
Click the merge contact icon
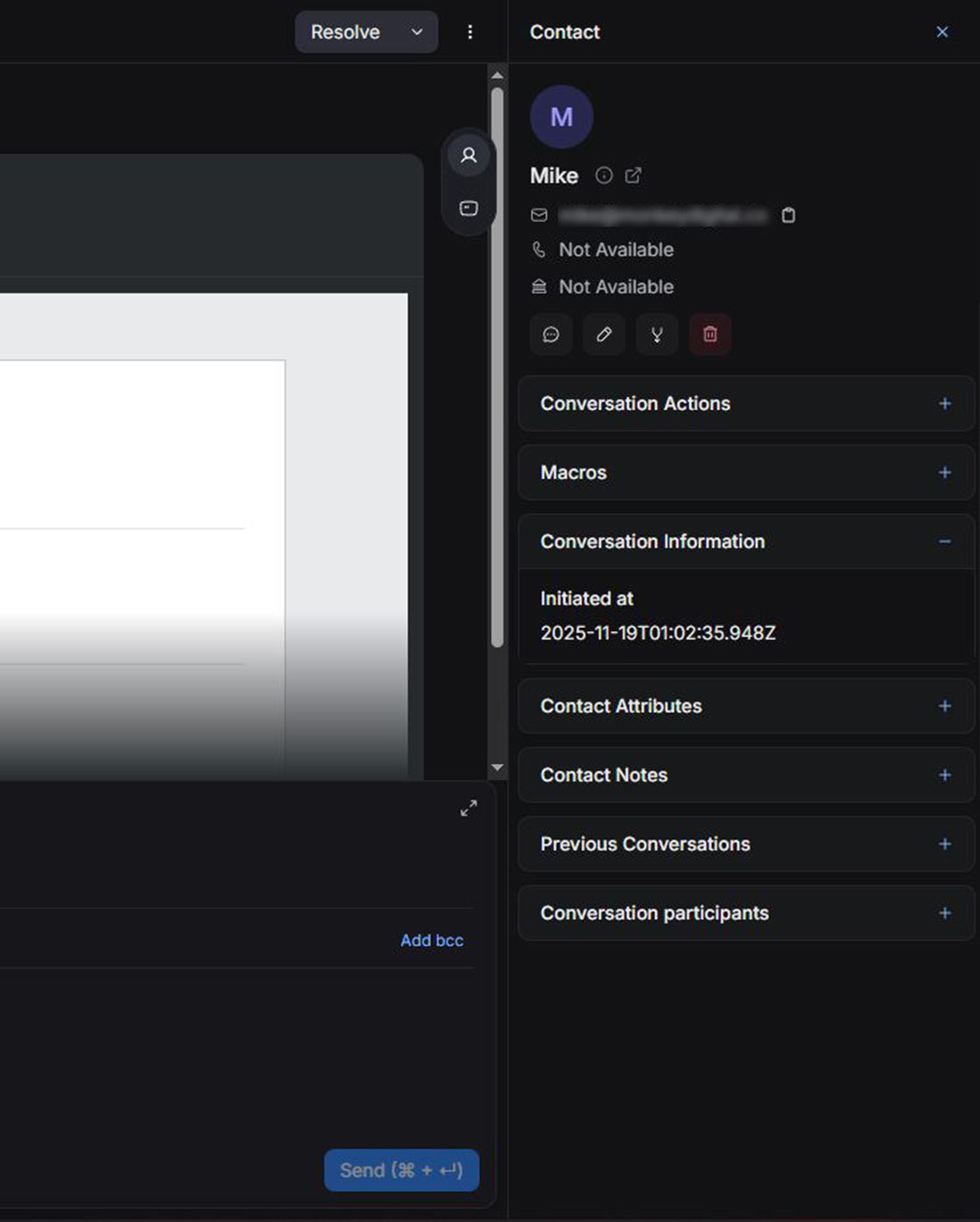click(657, 335)
